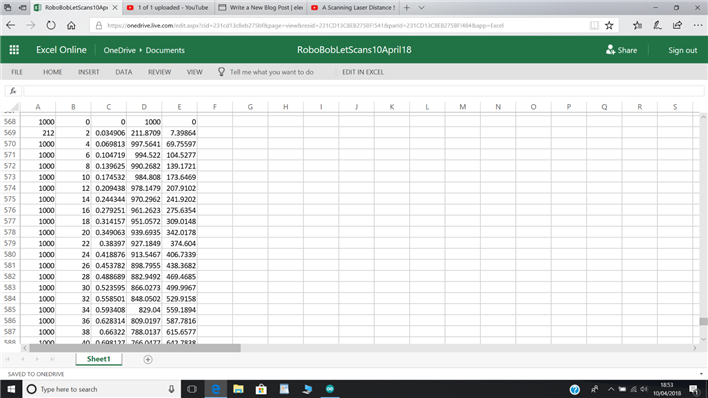Switch to the YouTube uploaded tab
Screen dimensions: 708x398
[x=168, y=8]
